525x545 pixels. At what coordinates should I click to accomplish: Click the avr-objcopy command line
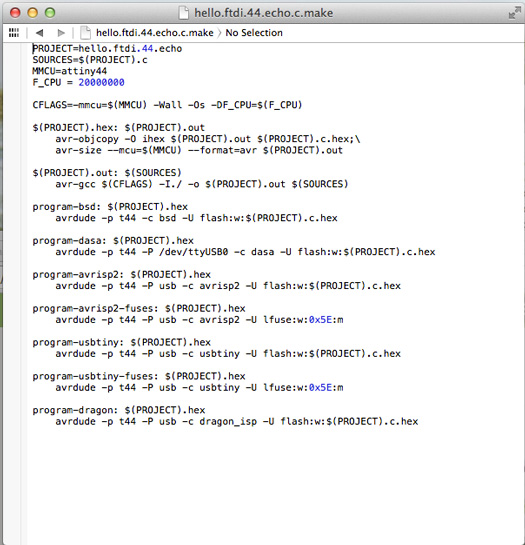point(208,139)
